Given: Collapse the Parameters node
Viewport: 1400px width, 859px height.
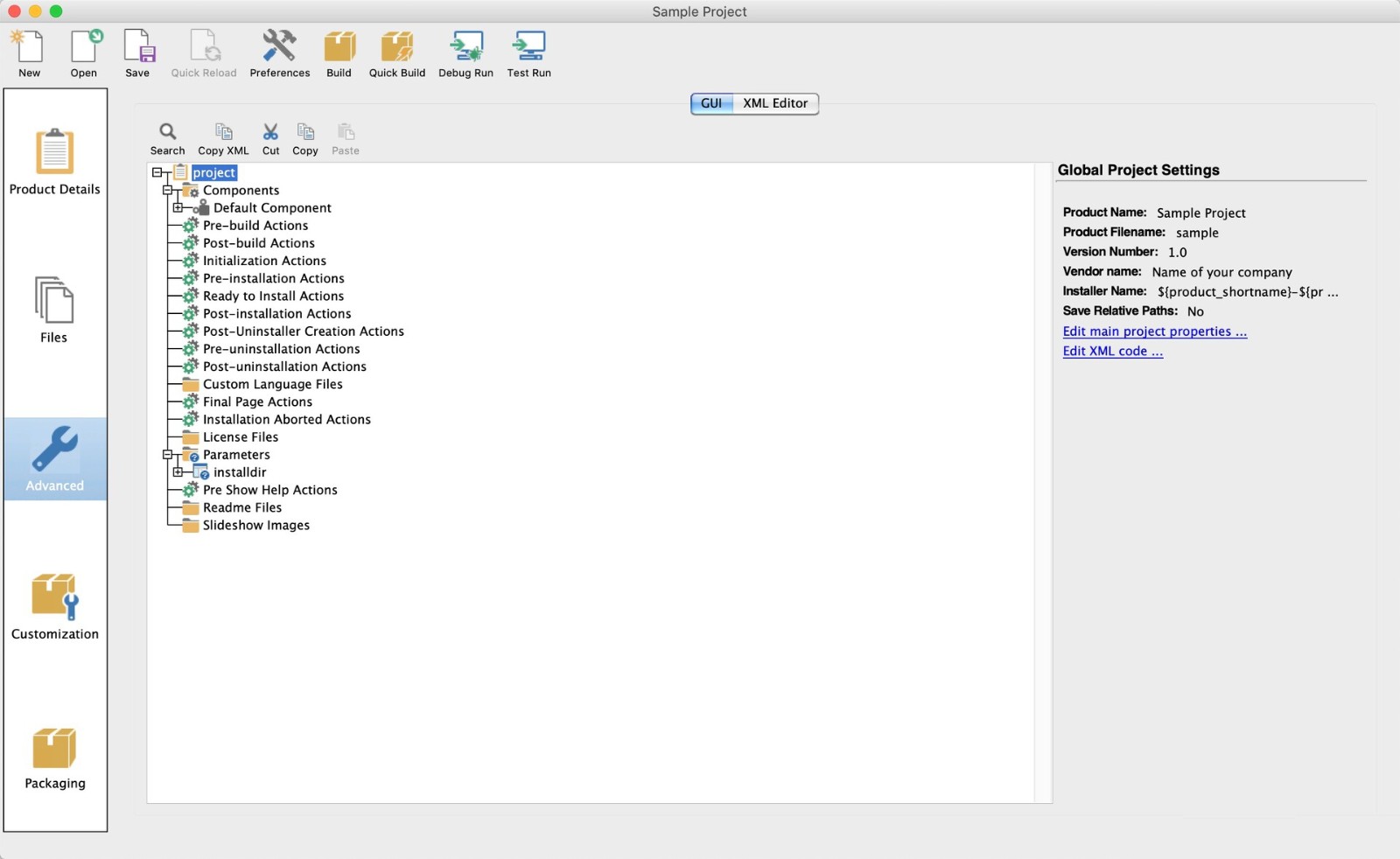Looking at the screenshot, I should [168, 454].
